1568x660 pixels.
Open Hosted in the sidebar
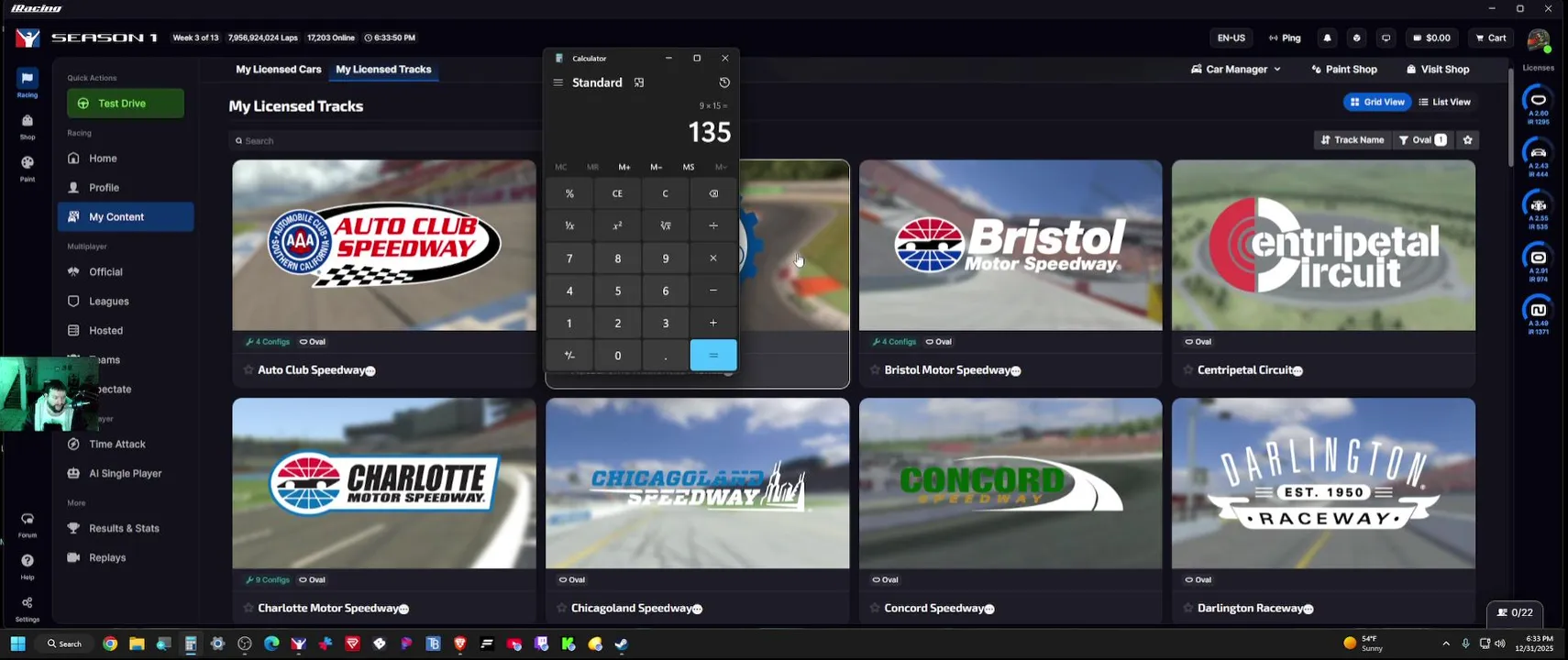click(126, 331)
